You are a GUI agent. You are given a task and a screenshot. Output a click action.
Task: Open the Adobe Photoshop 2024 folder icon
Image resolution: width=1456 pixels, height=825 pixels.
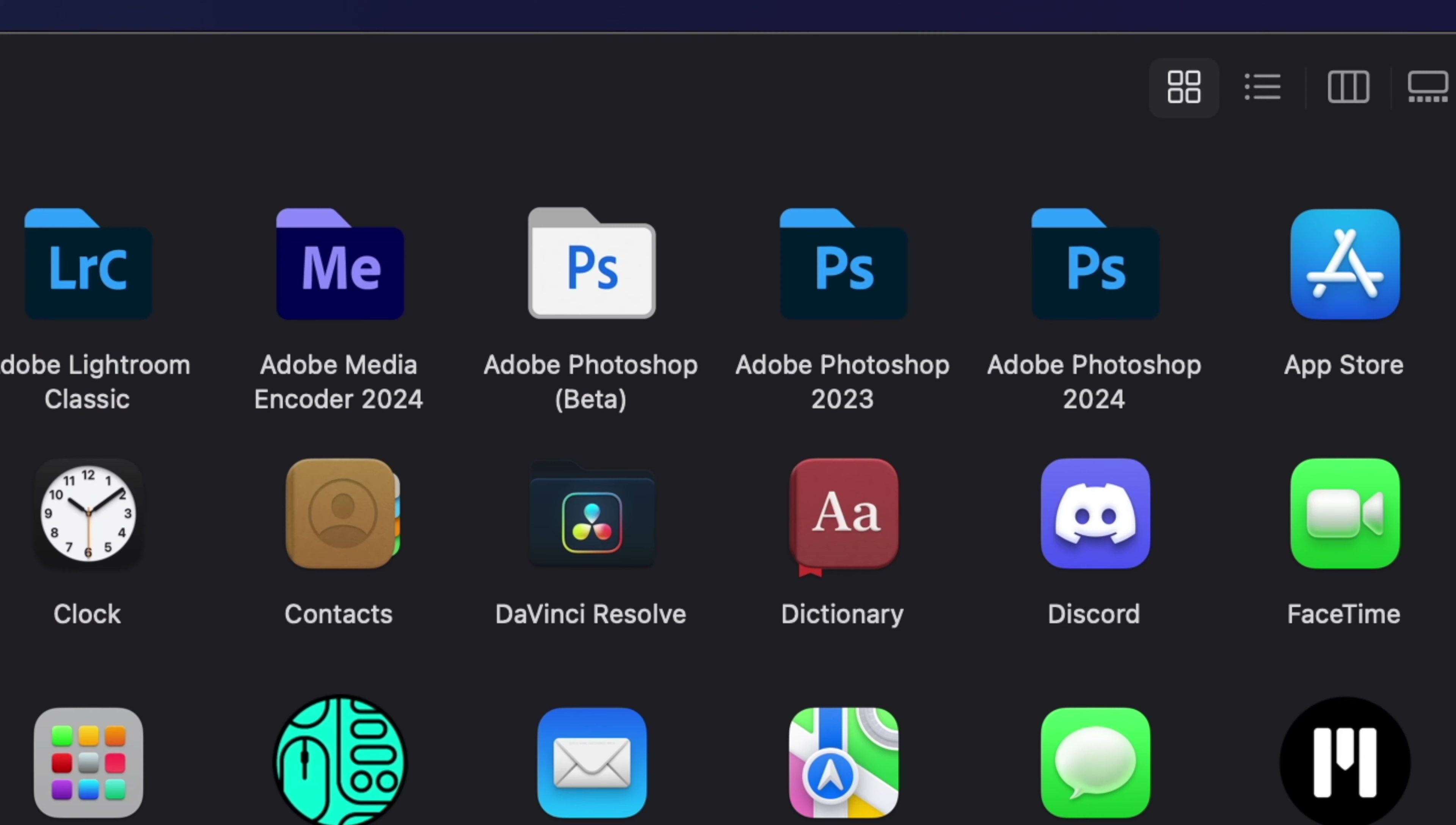pyautogui.click(x=1095, y=264)
